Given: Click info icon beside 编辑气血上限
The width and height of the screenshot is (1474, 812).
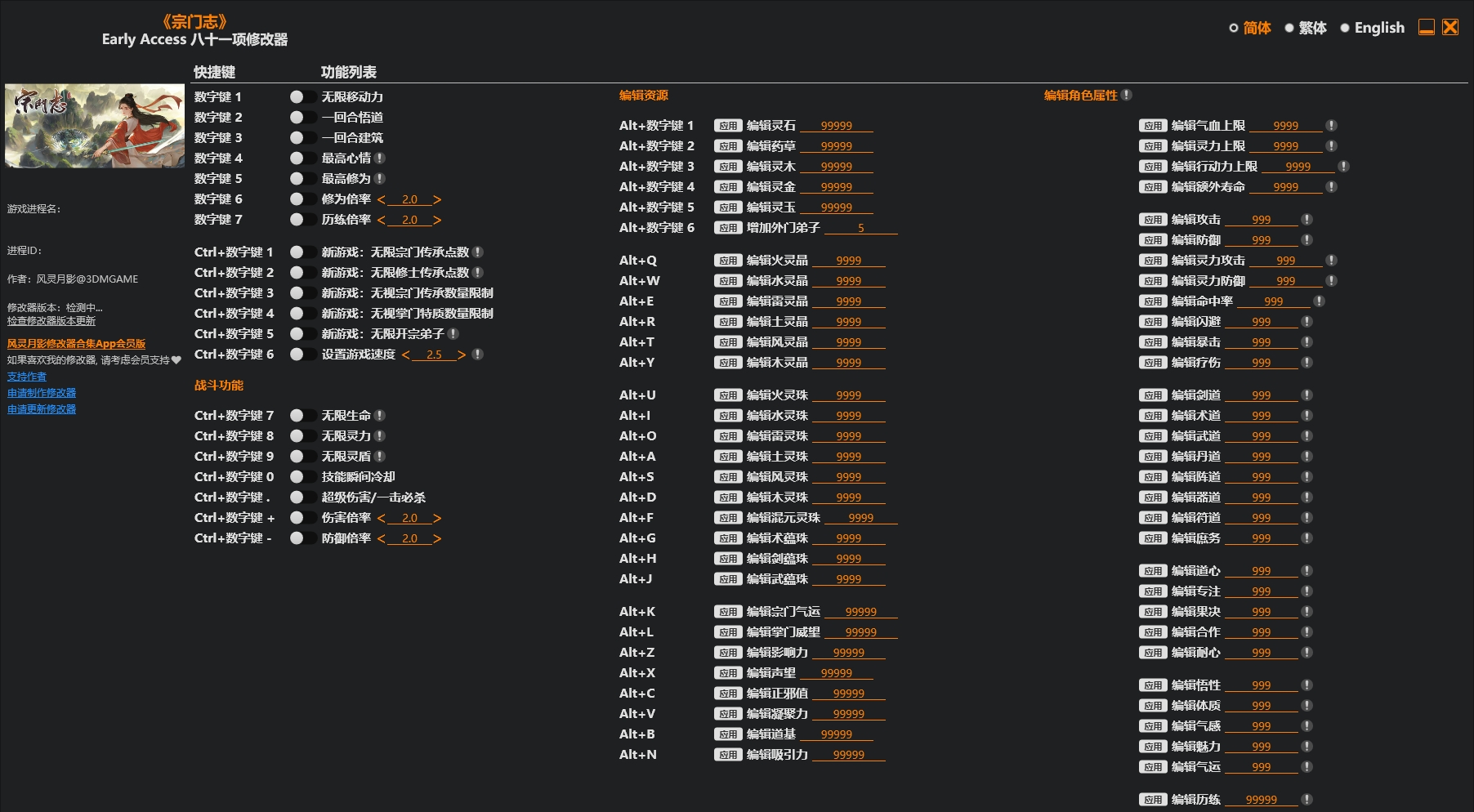Looking at the screenshot, I should [x=1331, y=126].
